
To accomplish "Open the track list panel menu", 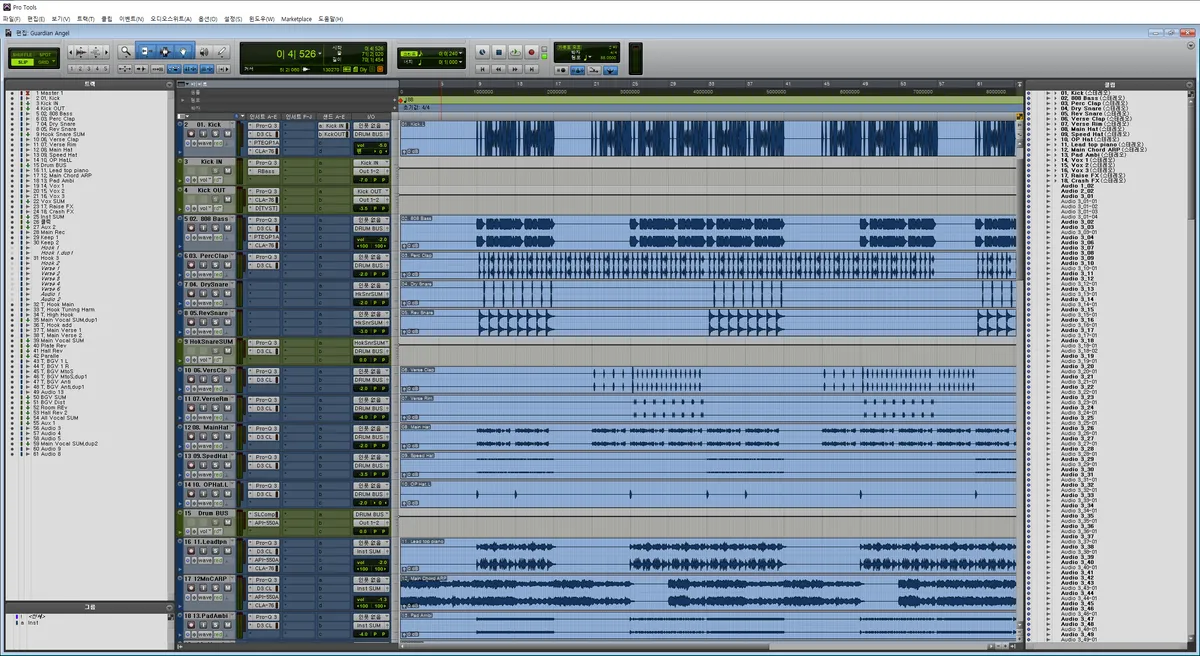I will (169, 83).
